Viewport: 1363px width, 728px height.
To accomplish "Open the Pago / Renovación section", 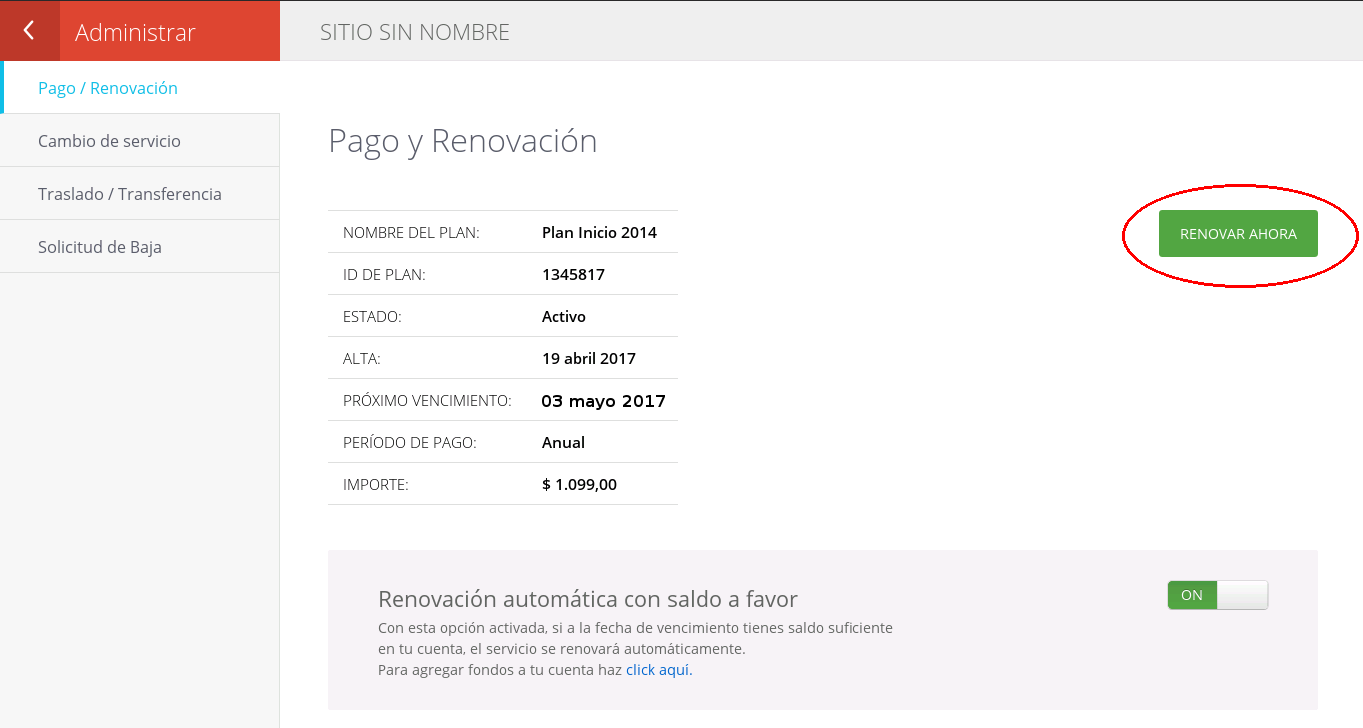I will (140, 88).
